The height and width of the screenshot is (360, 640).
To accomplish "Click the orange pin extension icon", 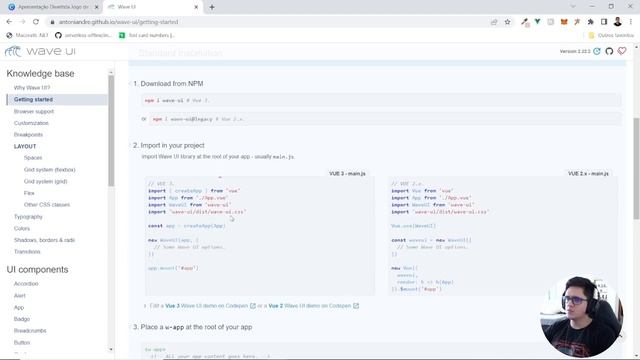I will point(577,22).
